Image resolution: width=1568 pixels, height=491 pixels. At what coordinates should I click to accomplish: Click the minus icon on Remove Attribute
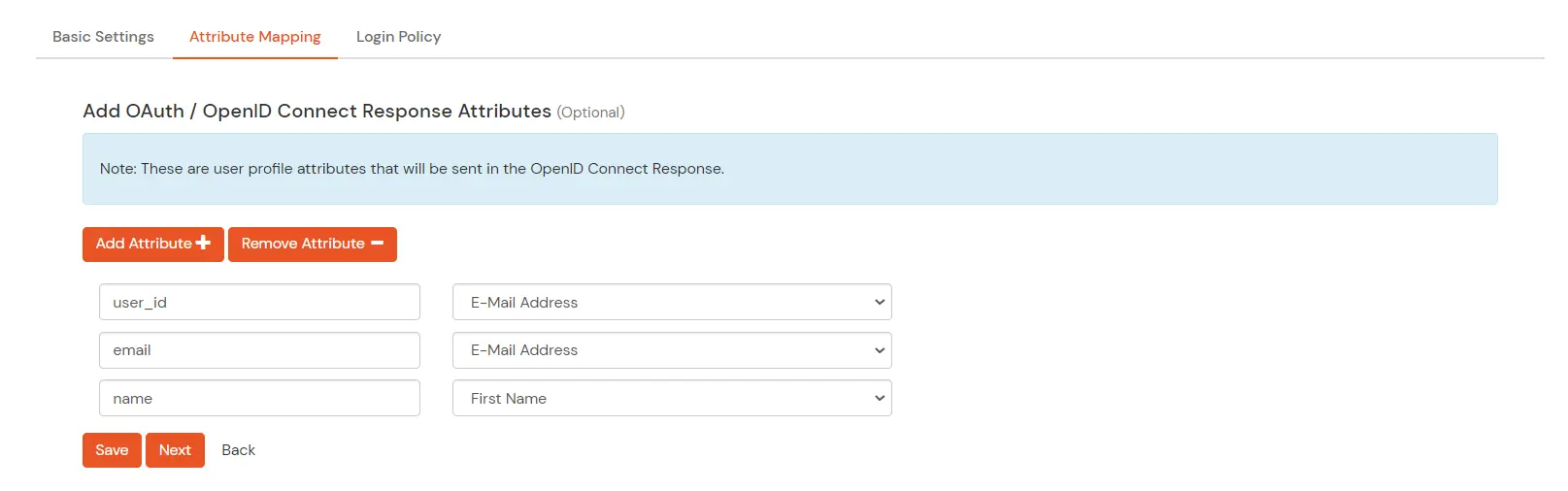tap(378, 244)
